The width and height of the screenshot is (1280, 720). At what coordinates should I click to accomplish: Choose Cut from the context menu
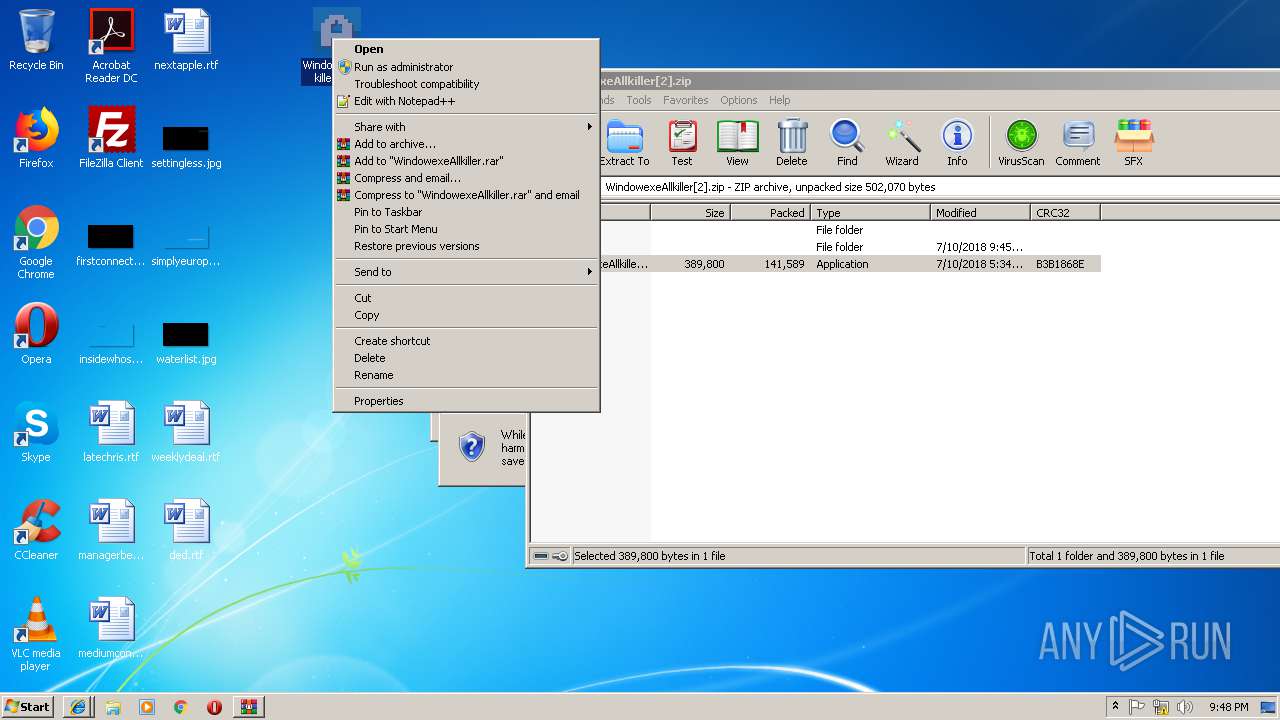pyautogui.click(x=466, y=298)
